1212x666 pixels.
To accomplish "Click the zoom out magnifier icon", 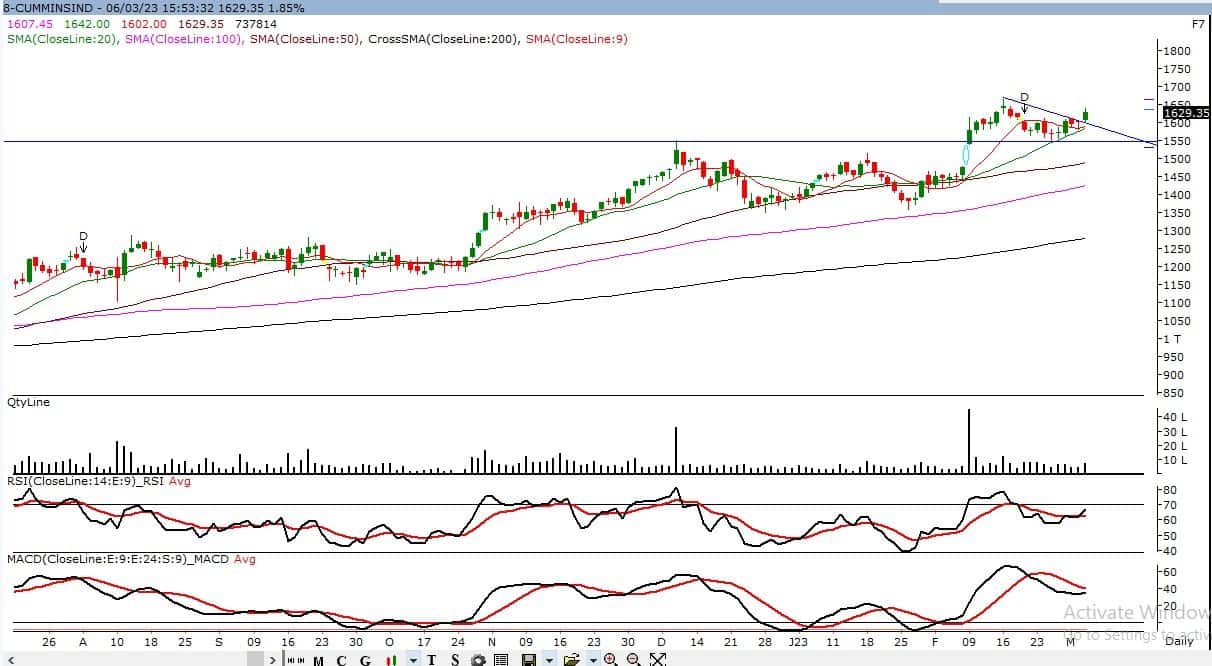I will click(x=633, y=659).
